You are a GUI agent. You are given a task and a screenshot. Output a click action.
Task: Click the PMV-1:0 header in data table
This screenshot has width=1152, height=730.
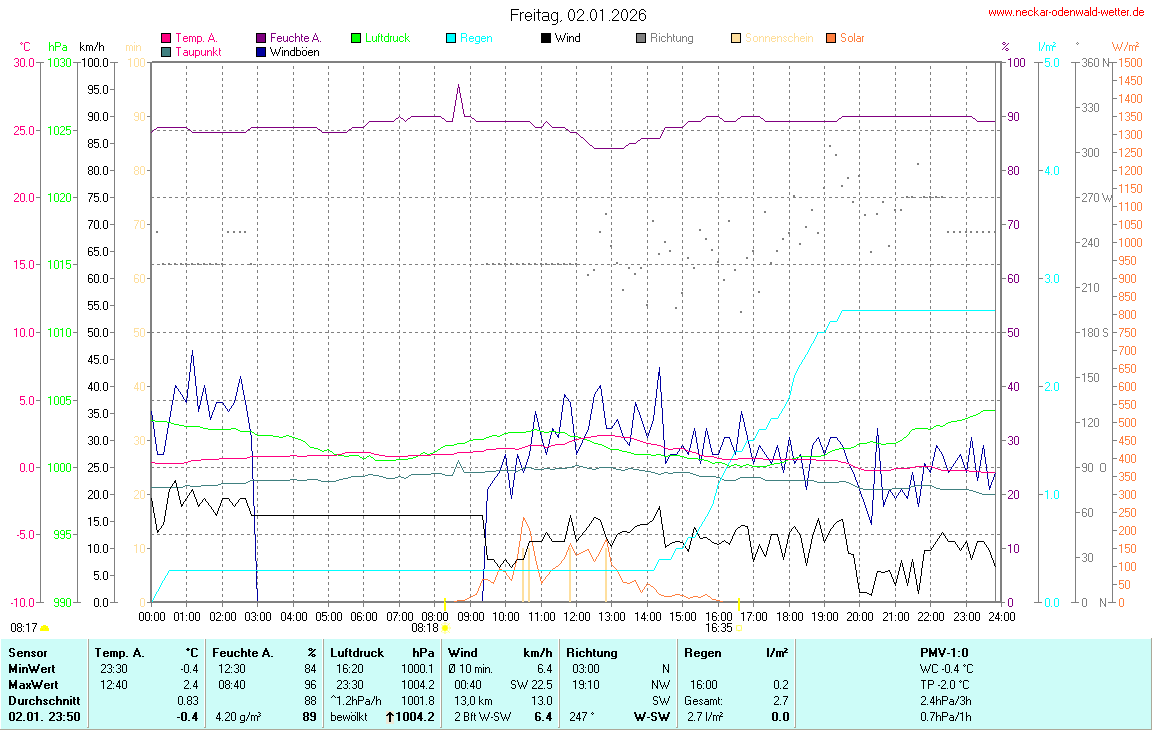[x=943, y=652]
